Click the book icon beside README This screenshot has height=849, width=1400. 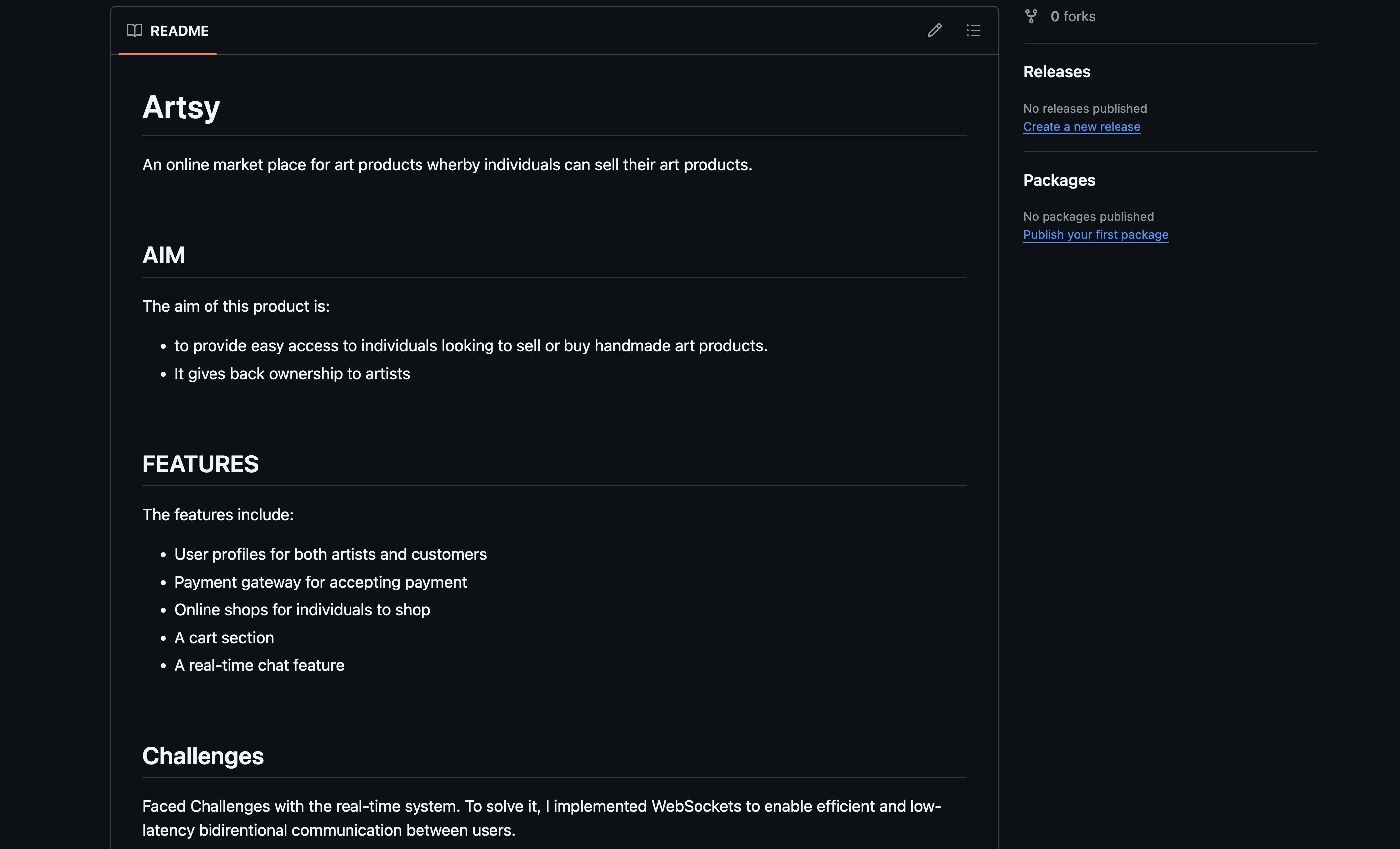[135, 31]
